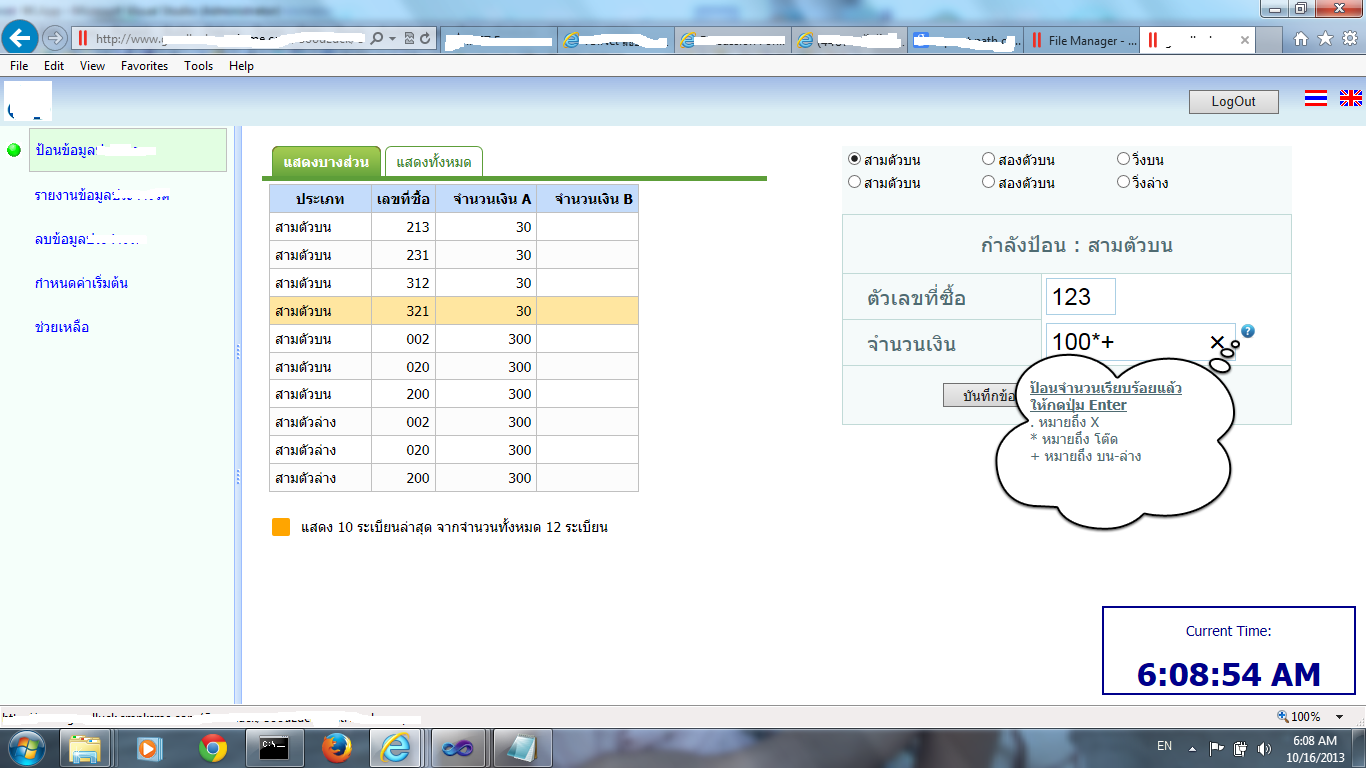Clear the จำนวนเงิน field using the X icon
Image resolution: width=1366 pixels, height=768 pixels.
(1217, 343)
